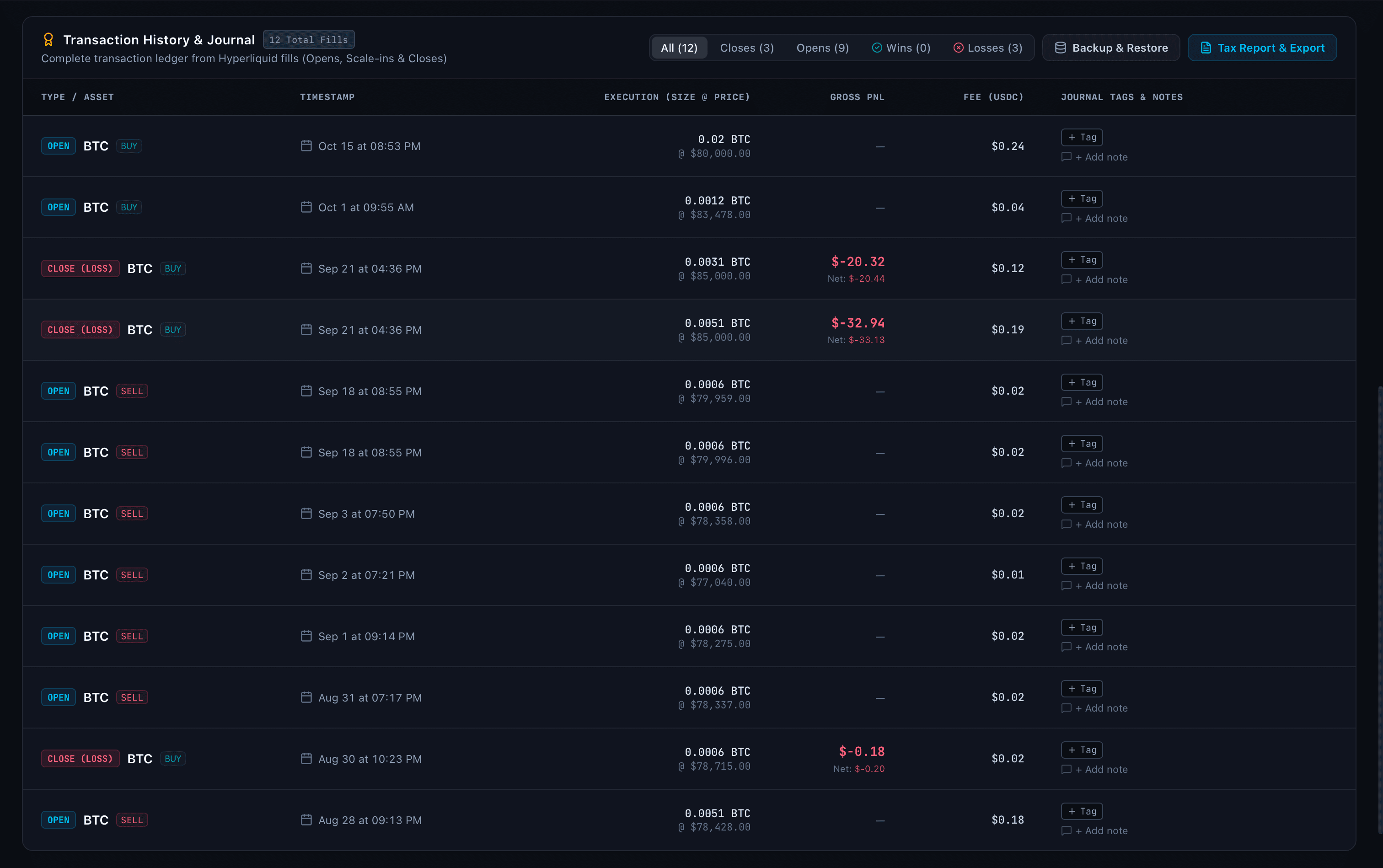Add note to the Aug 30 loss row
Image resolution: width=1383 pixels, height=868 pixels.
pyautogui.click(x=1095, y=769)
